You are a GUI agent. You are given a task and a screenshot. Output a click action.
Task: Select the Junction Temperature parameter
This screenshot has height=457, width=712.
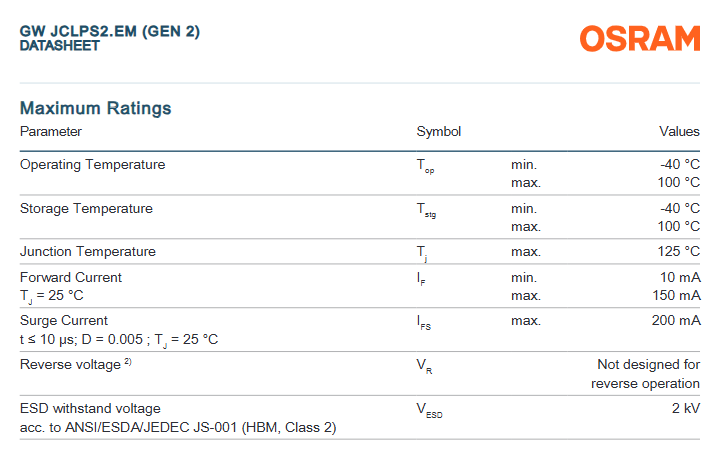tap(88, 251)
